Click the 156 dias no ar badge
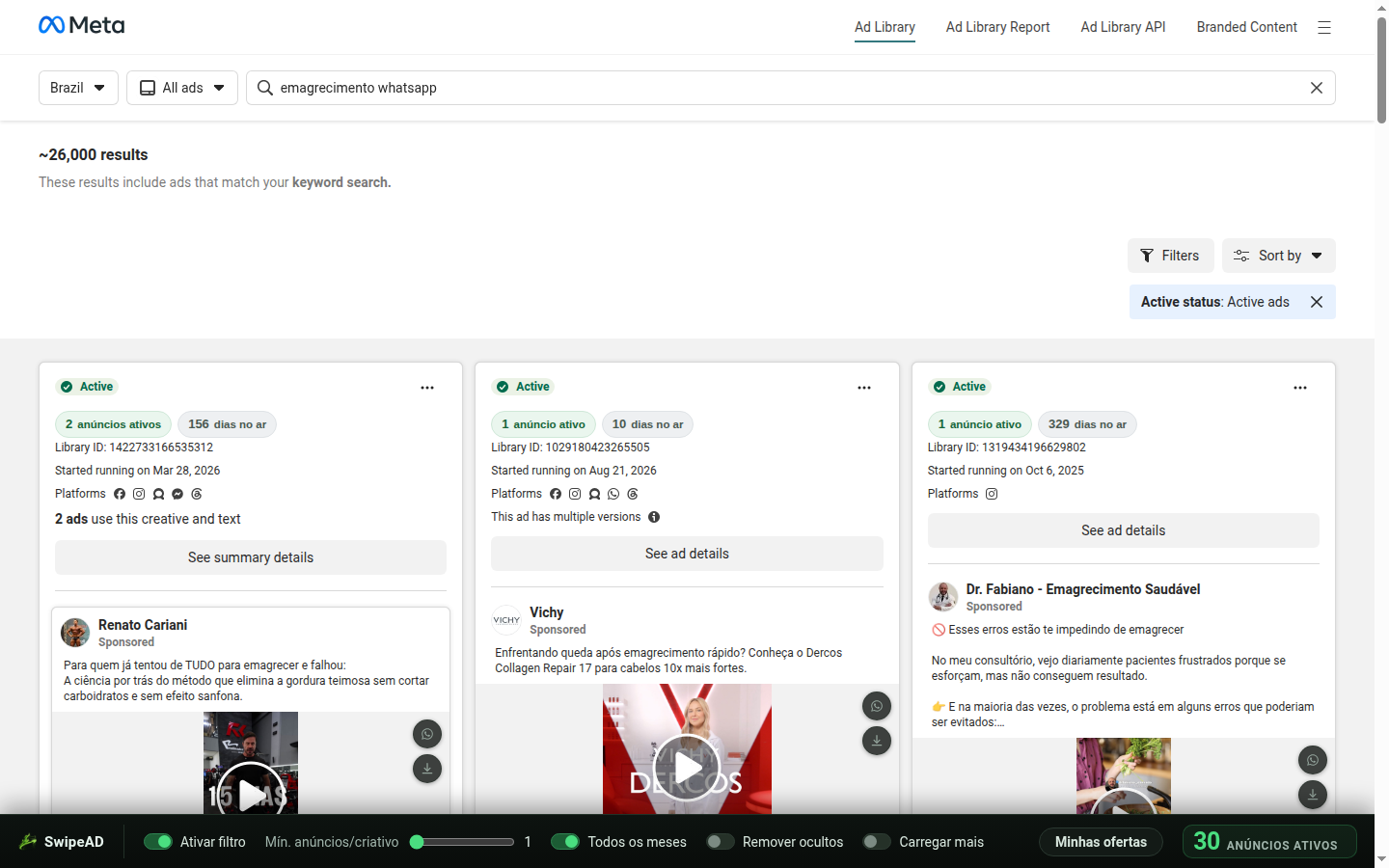The image size is (1389, 868). (227, 424)
